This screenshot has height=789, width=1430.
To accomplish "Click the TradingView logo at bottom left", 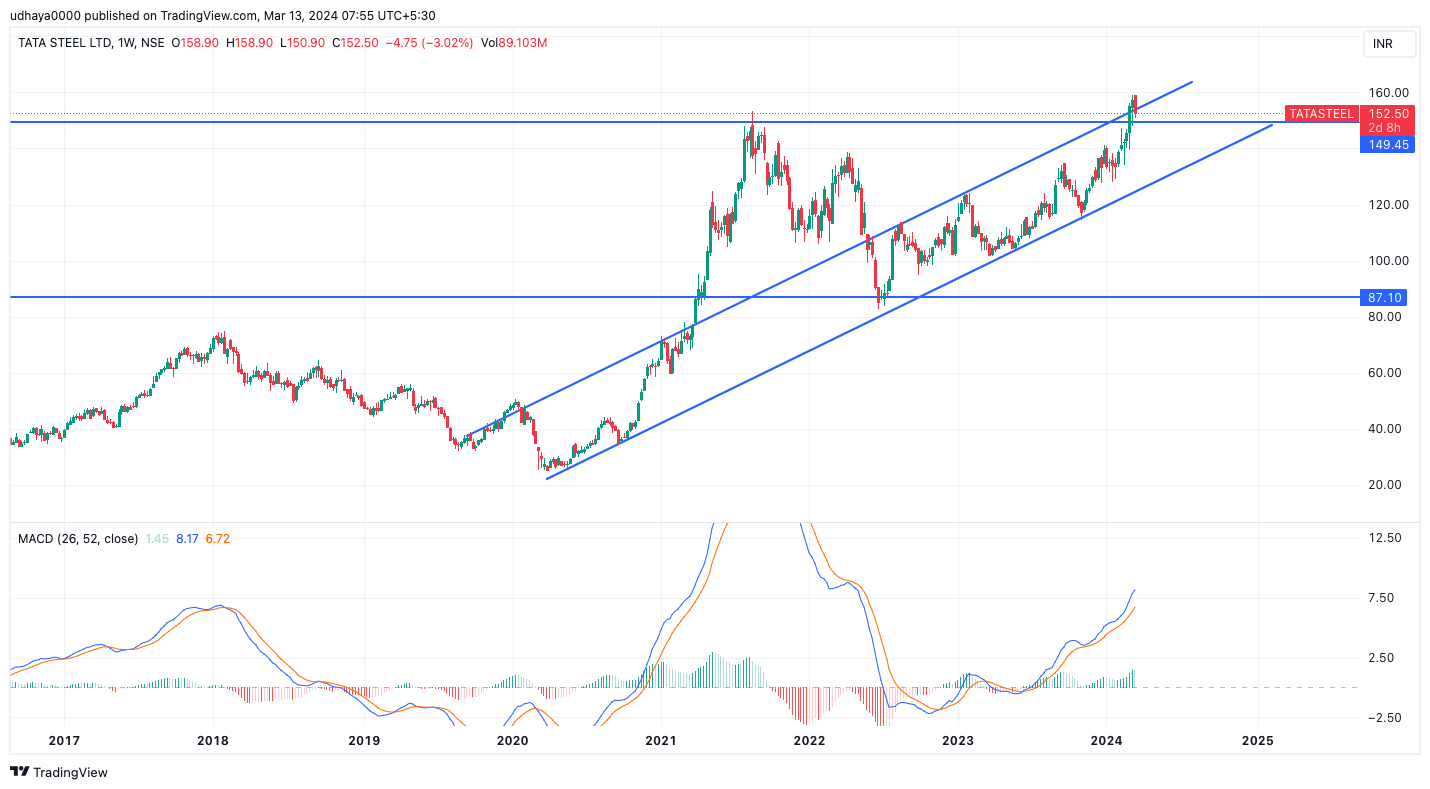I will pos(59,772).
